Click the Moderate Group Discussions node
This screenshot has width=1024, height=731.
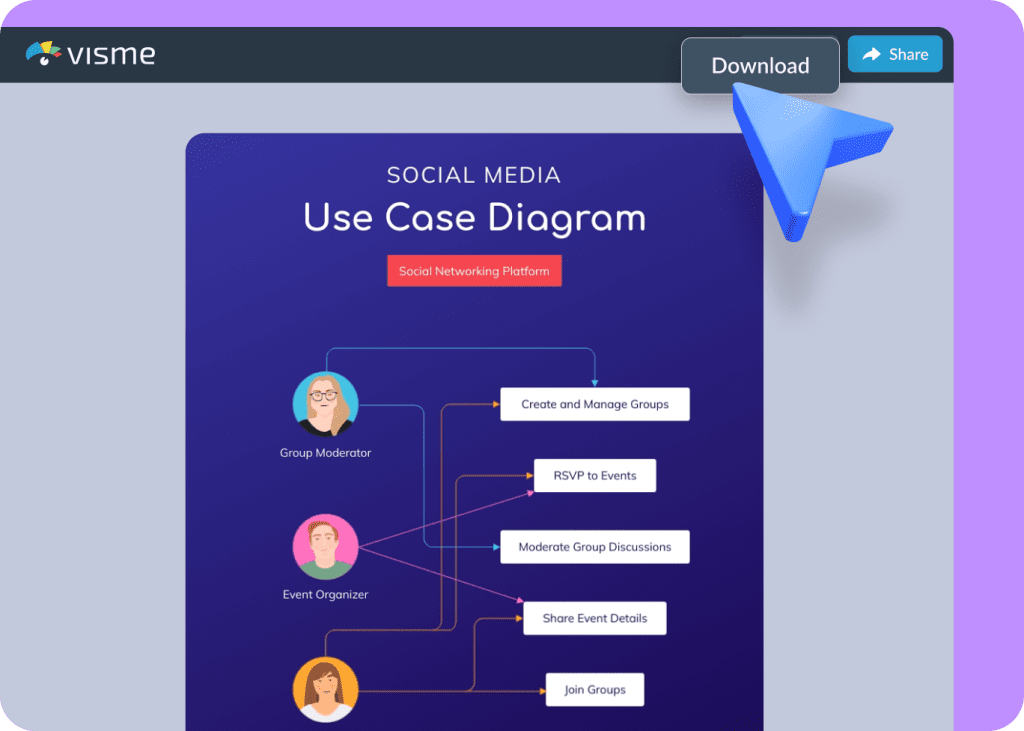point(594,546)
